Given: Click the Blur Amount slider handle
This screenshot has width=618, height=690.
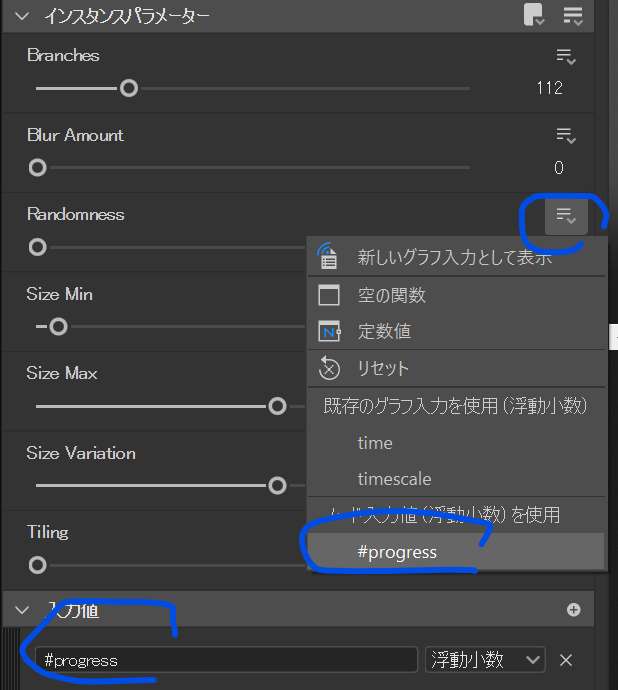Looking at the screenshot, I should click(x=37, y=168).
